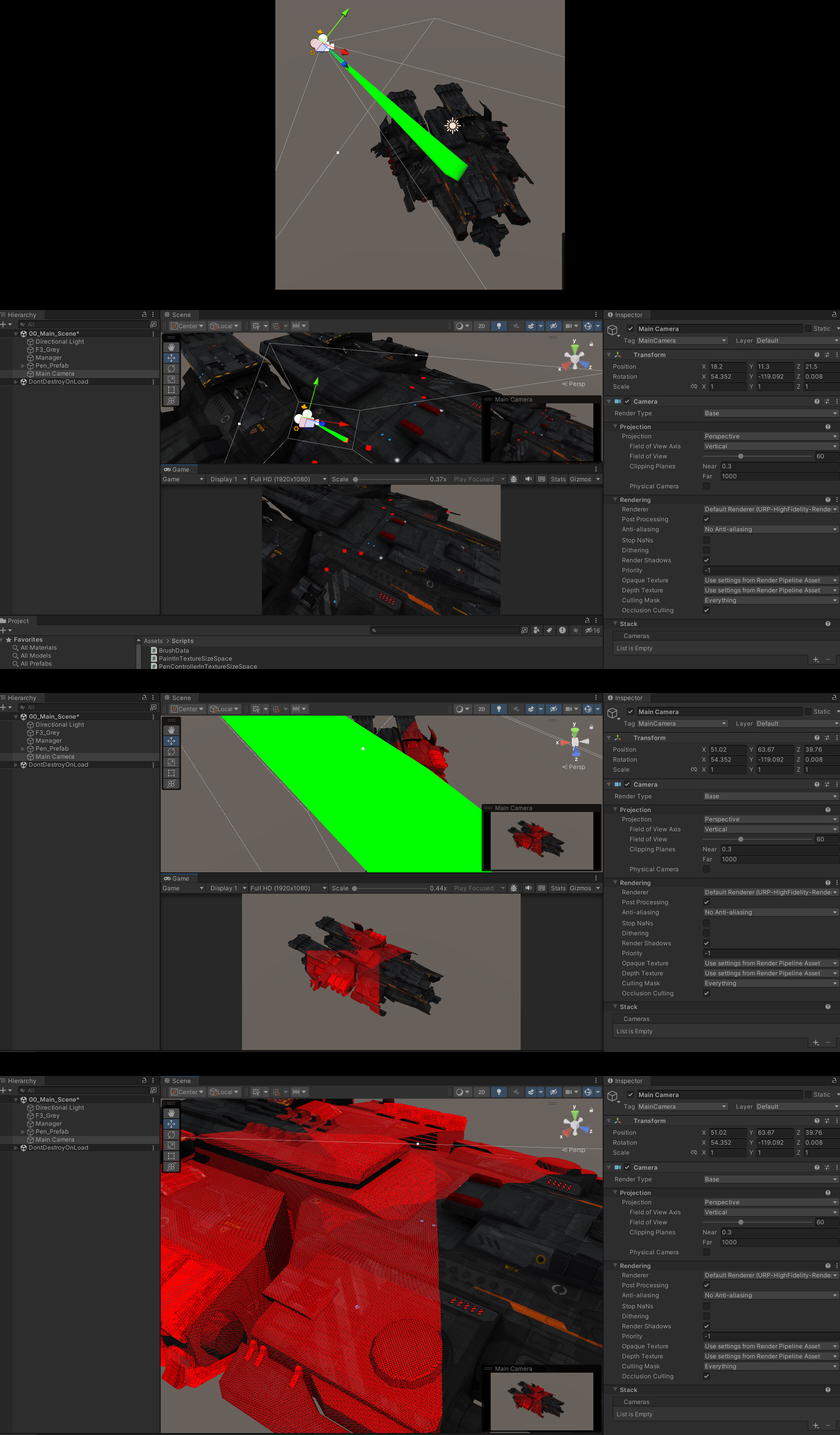This screenshot has height=1435, width=840.
Task: Select All Prefabs under Favorites
Action: (36, 663)
